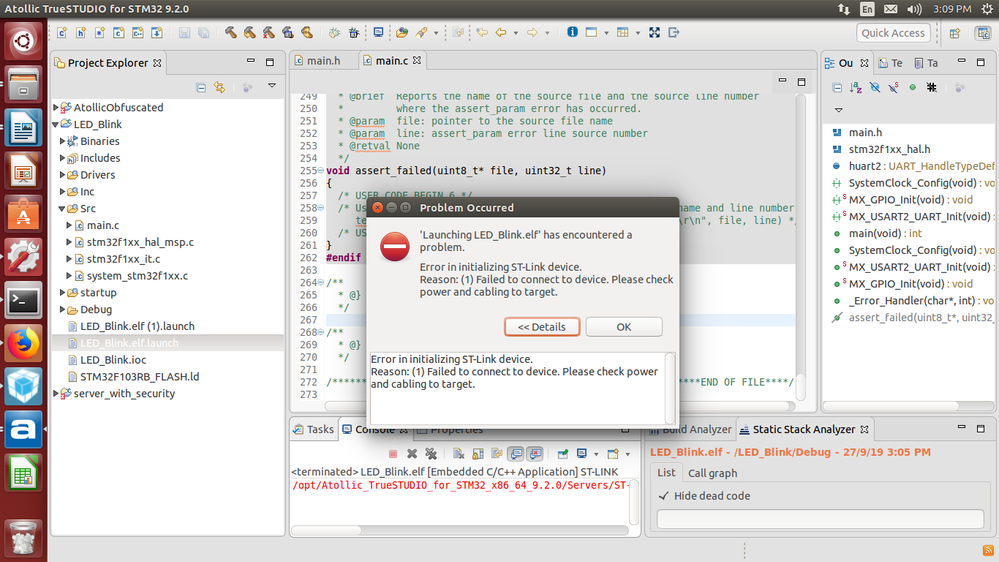Open Firefox from Ubuntu dock
This screenshot has width=999, height=562.
click(x=23, y=344)
